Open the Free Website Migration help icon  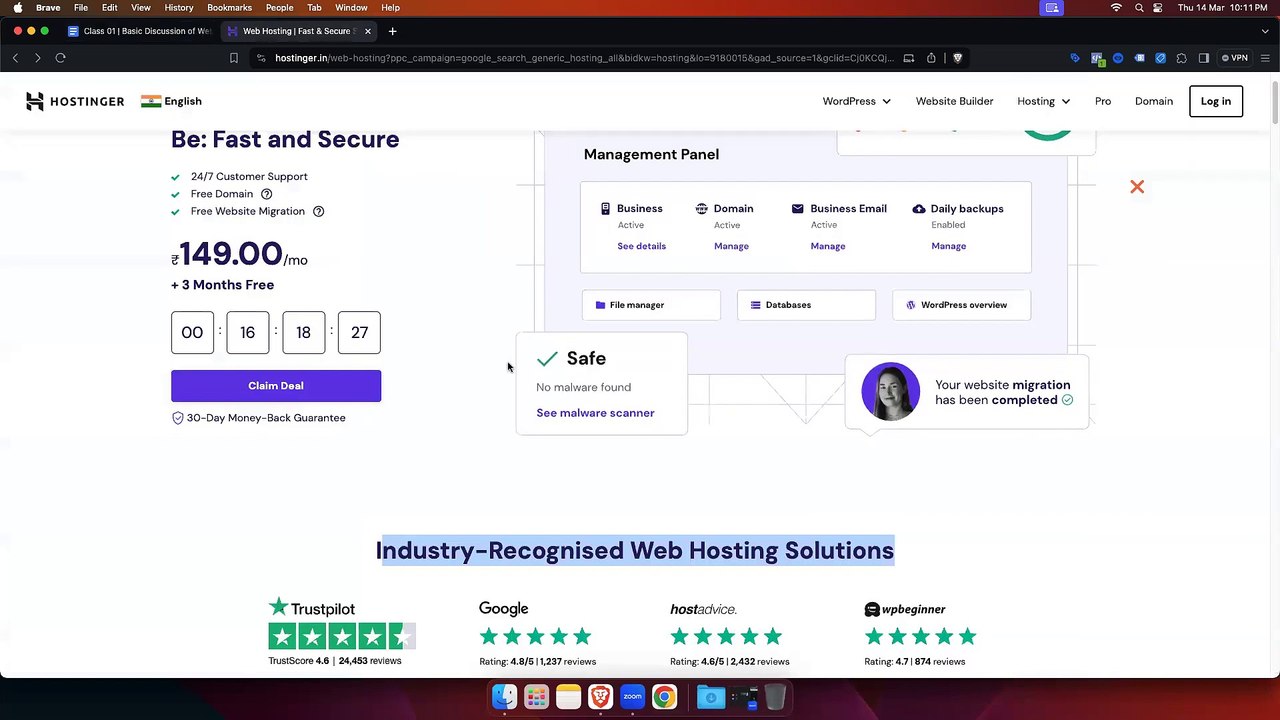(318, 211)
